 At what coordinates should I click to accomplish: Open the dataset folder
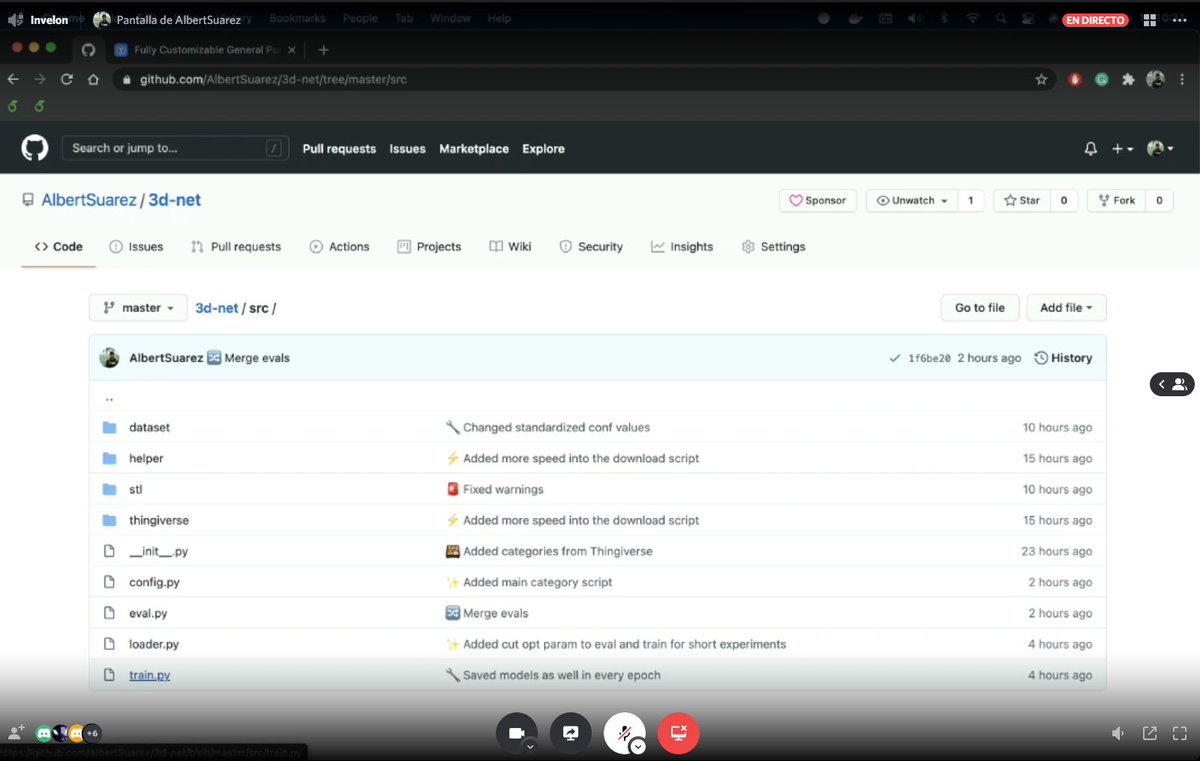149,427
